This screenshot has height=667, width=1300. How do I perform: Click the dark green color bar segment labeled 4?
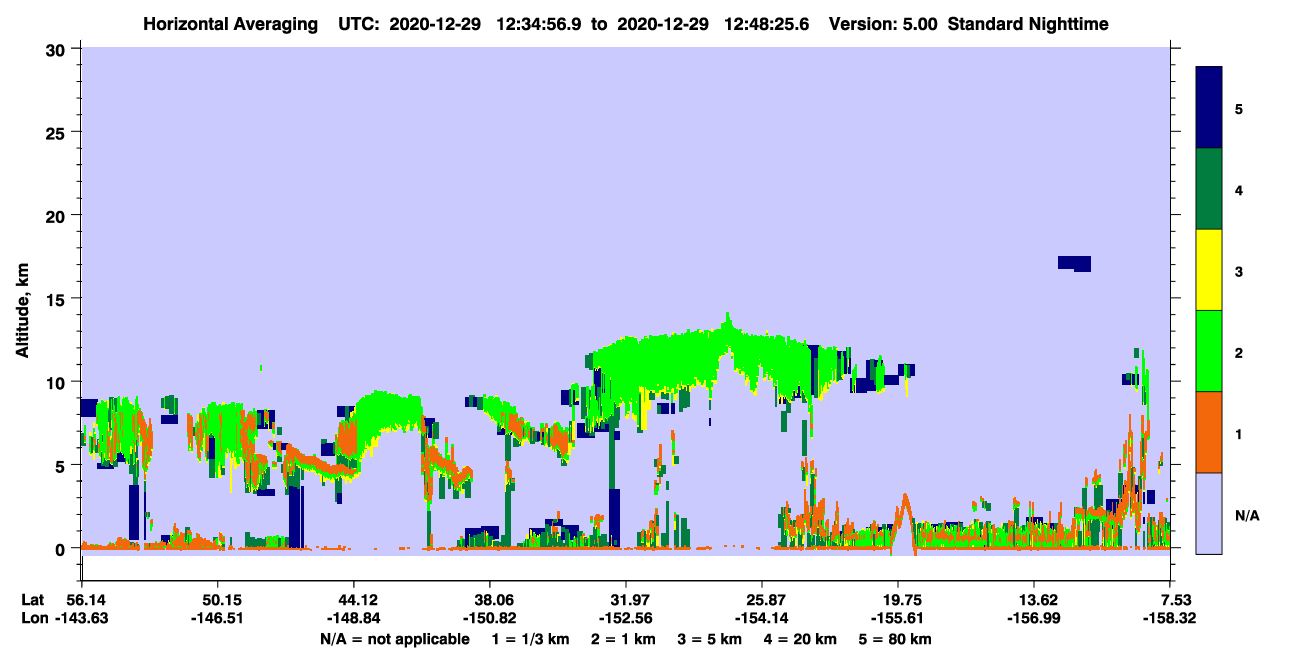(1209, 189)
